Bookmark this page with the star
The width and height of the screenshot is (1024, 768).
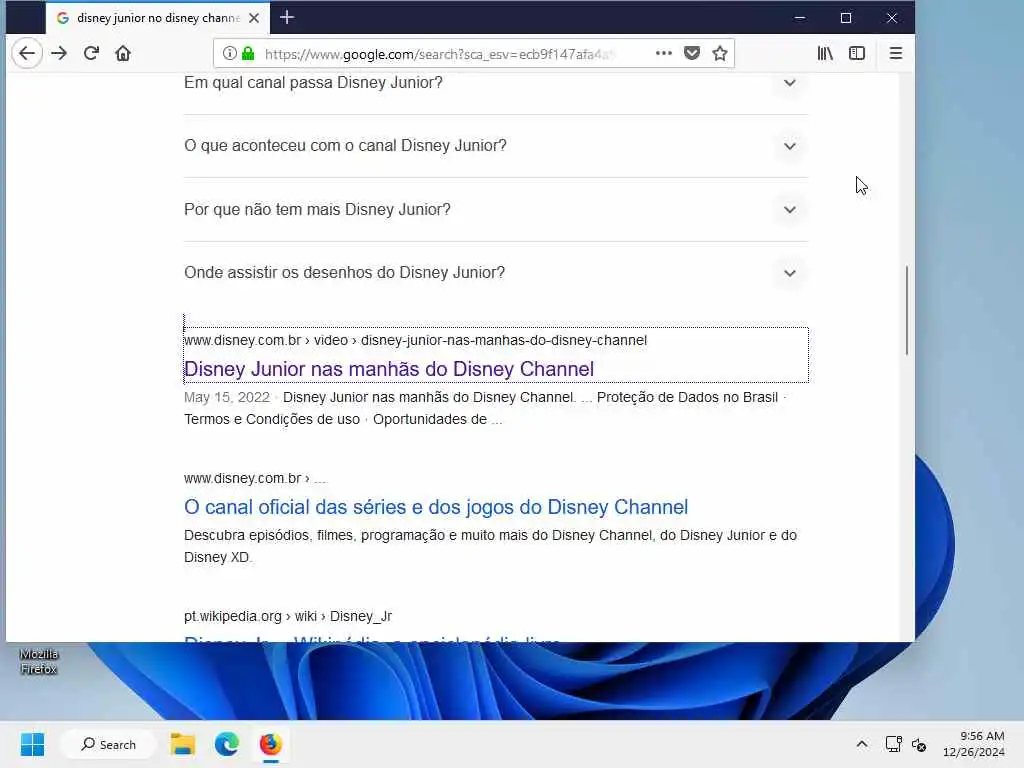[720, 54]
